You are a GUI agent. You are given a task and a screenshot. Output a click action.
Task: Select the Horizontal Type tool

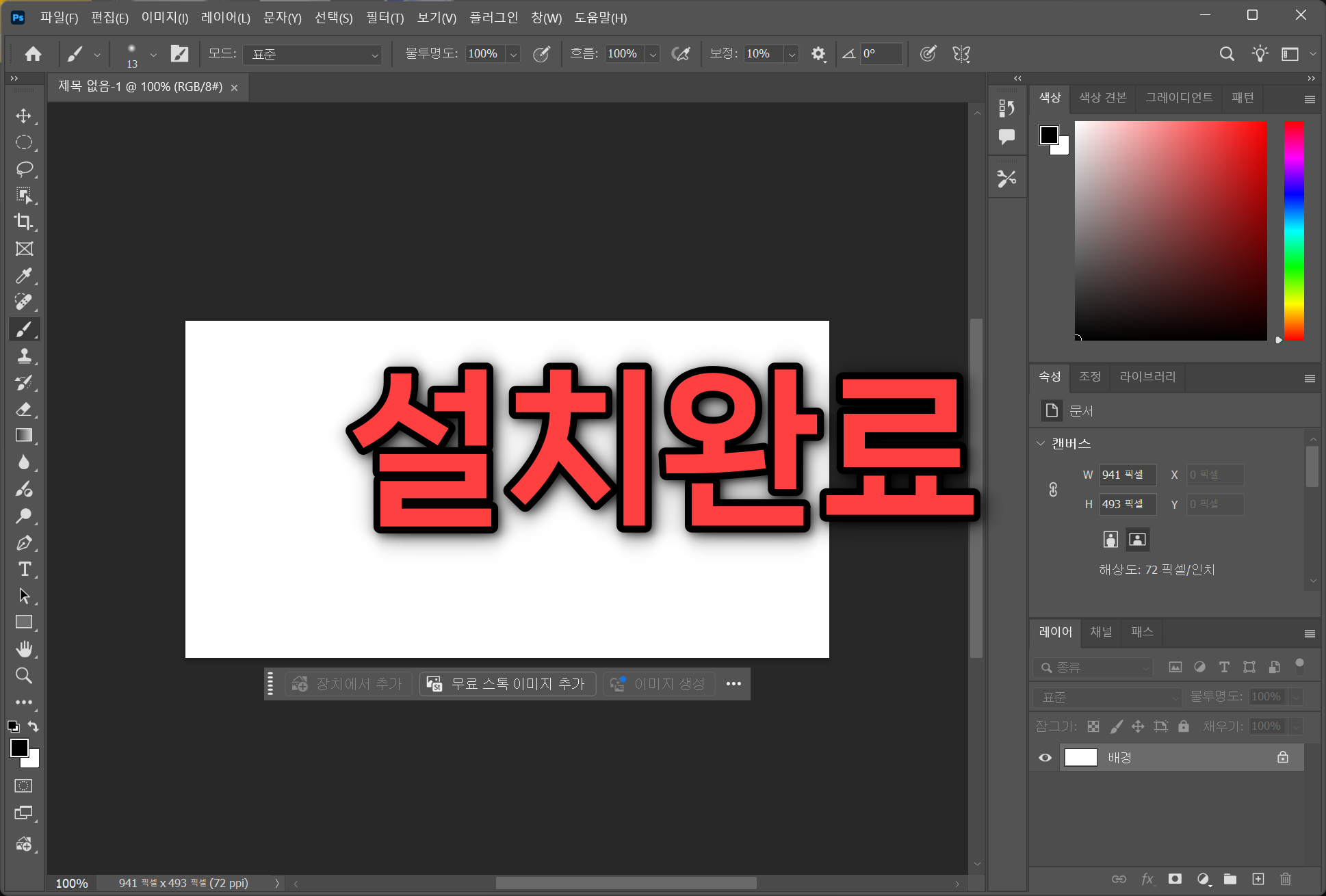click(x=24, y=569)
